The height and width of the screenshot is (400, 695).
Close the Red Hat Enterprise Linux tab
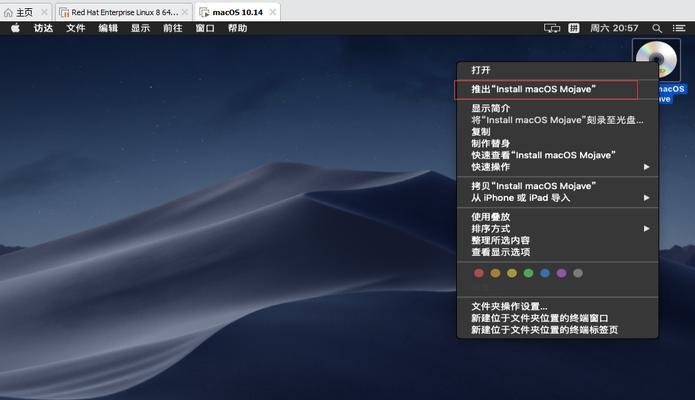[185, 12]
